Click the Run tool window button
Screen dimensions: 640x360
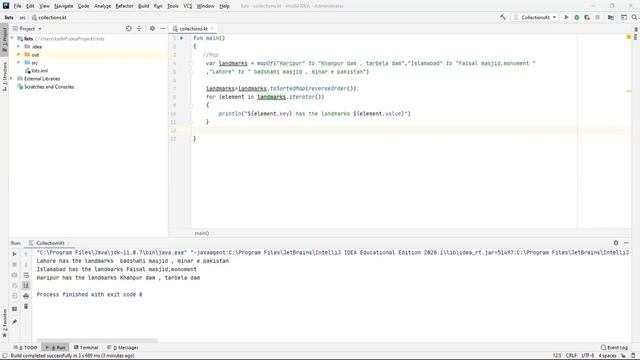[56, 347]
